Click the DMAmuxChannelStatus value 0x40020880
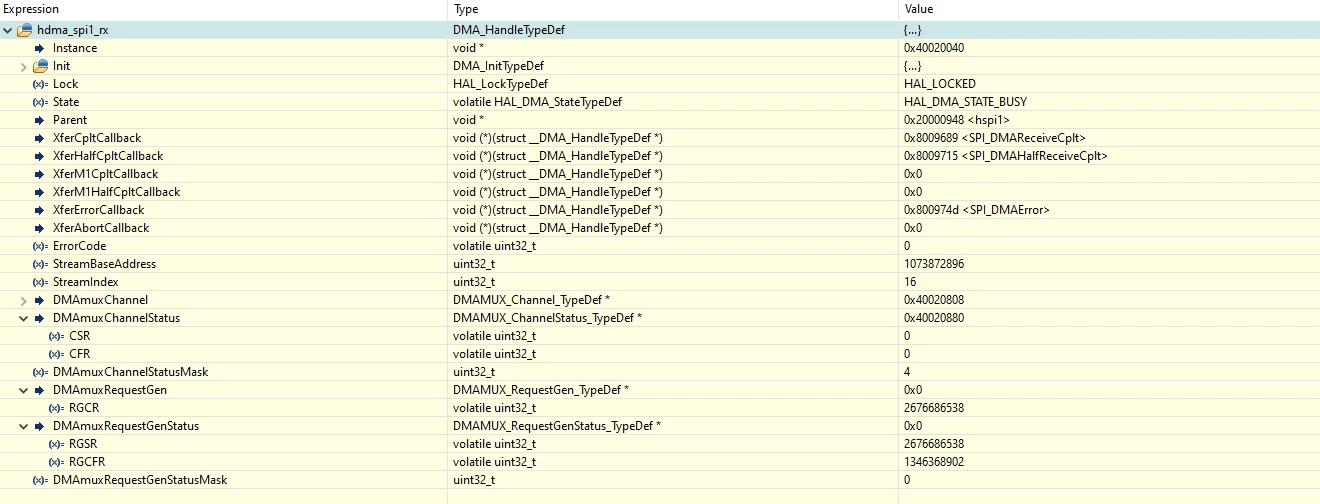This screenshot has height=504, width=1320. click(x=934, y=318)
